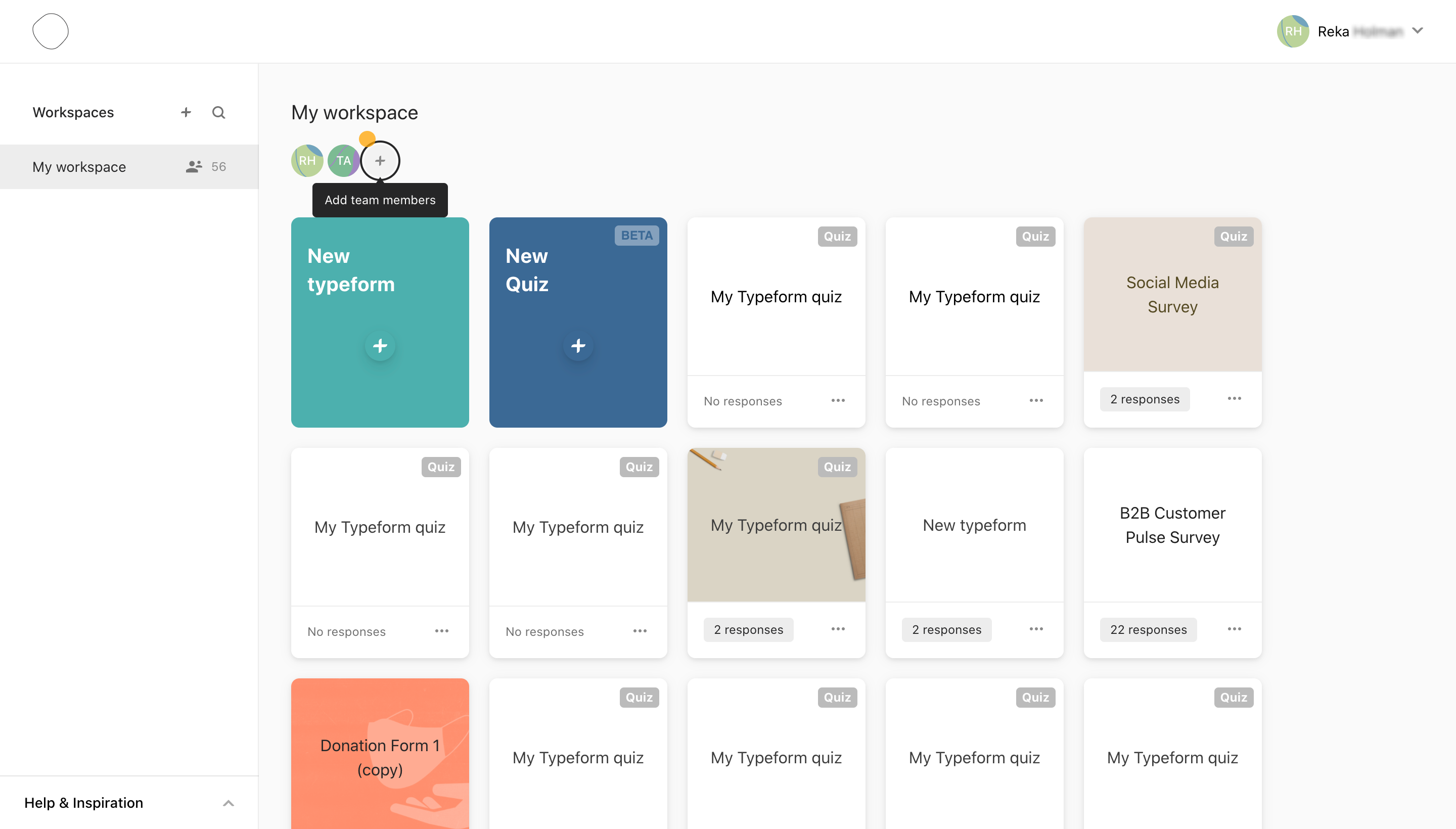This screenshot has height=829, width=1456.
Task: Click 2 responses on beige My Typeform quiz
Action: (748, 630)
